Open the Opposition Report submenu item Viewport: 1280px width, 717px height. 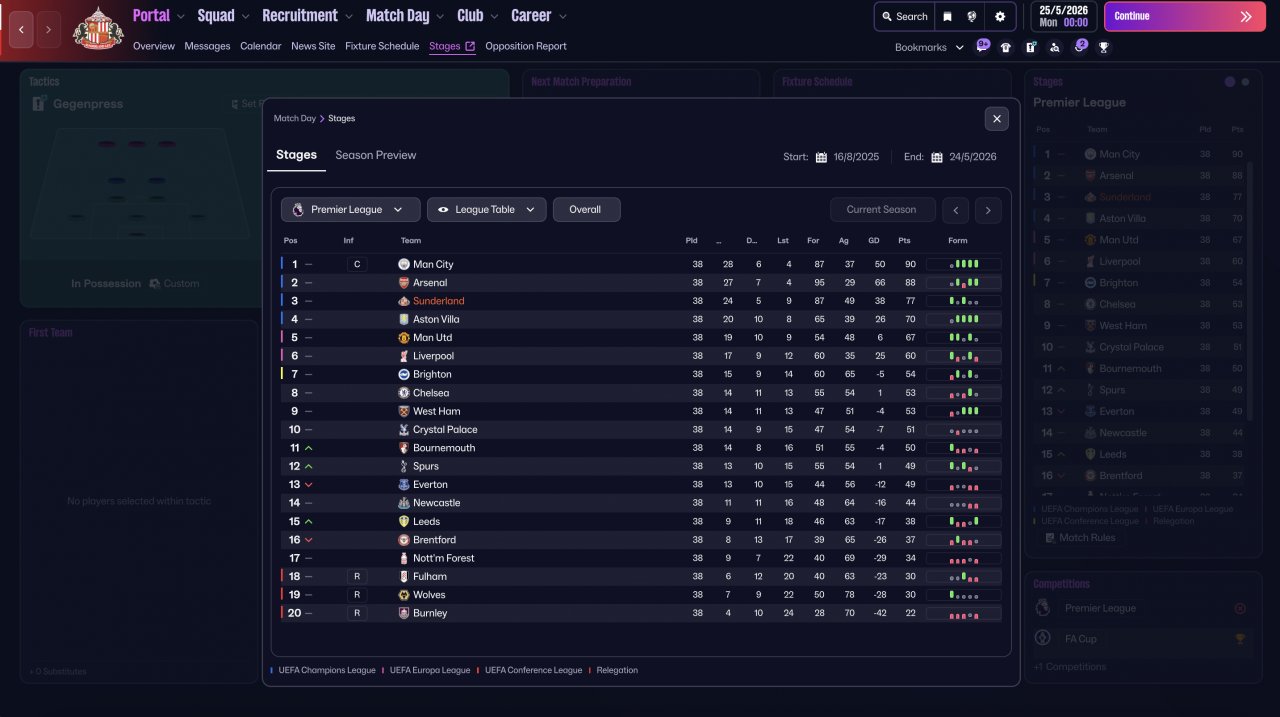click(x=526, y=46)
